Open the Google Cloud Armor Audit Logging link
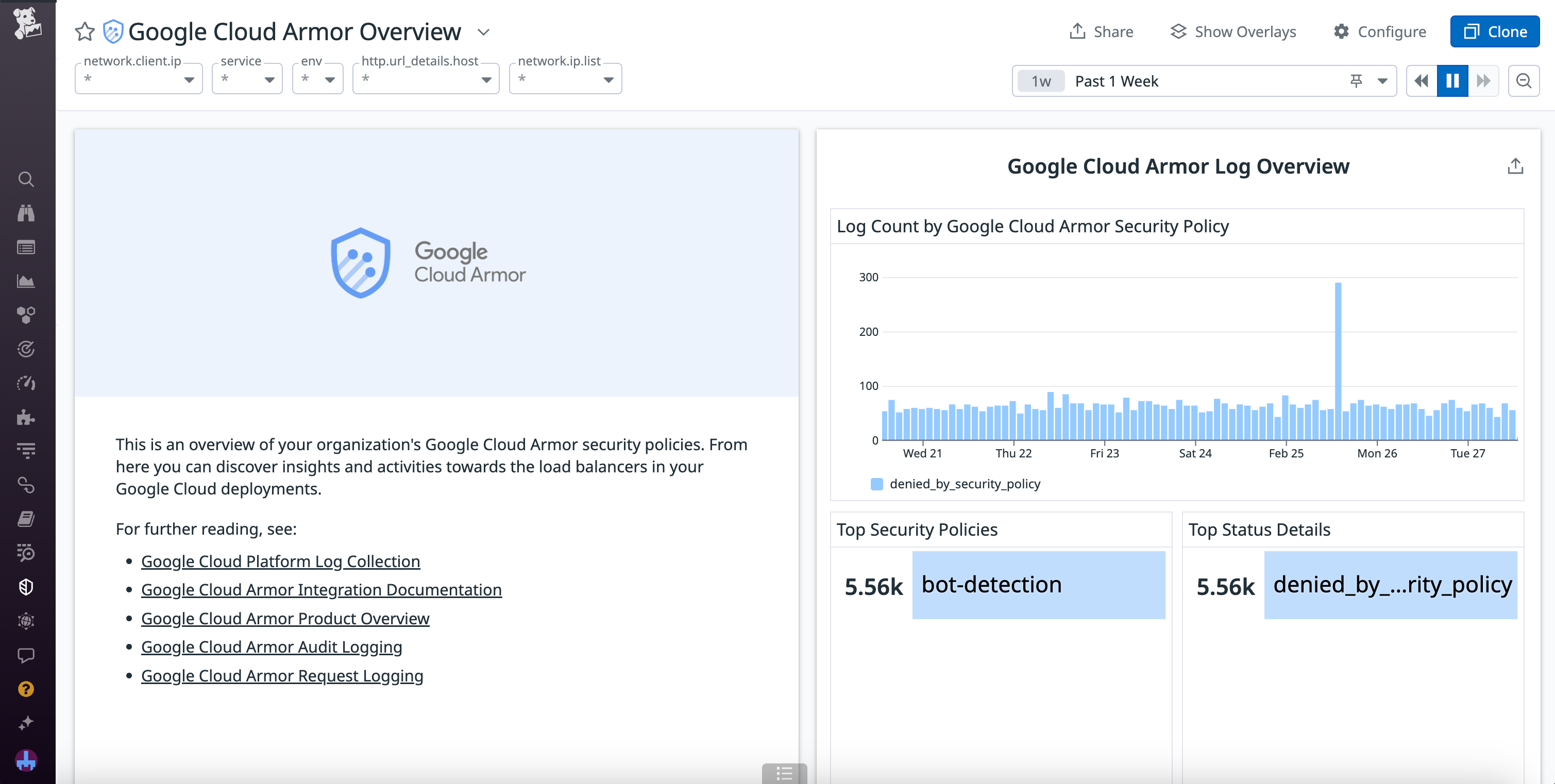Screen dimensions: 1555x784 pyautogui.click(x=271, y=646)
